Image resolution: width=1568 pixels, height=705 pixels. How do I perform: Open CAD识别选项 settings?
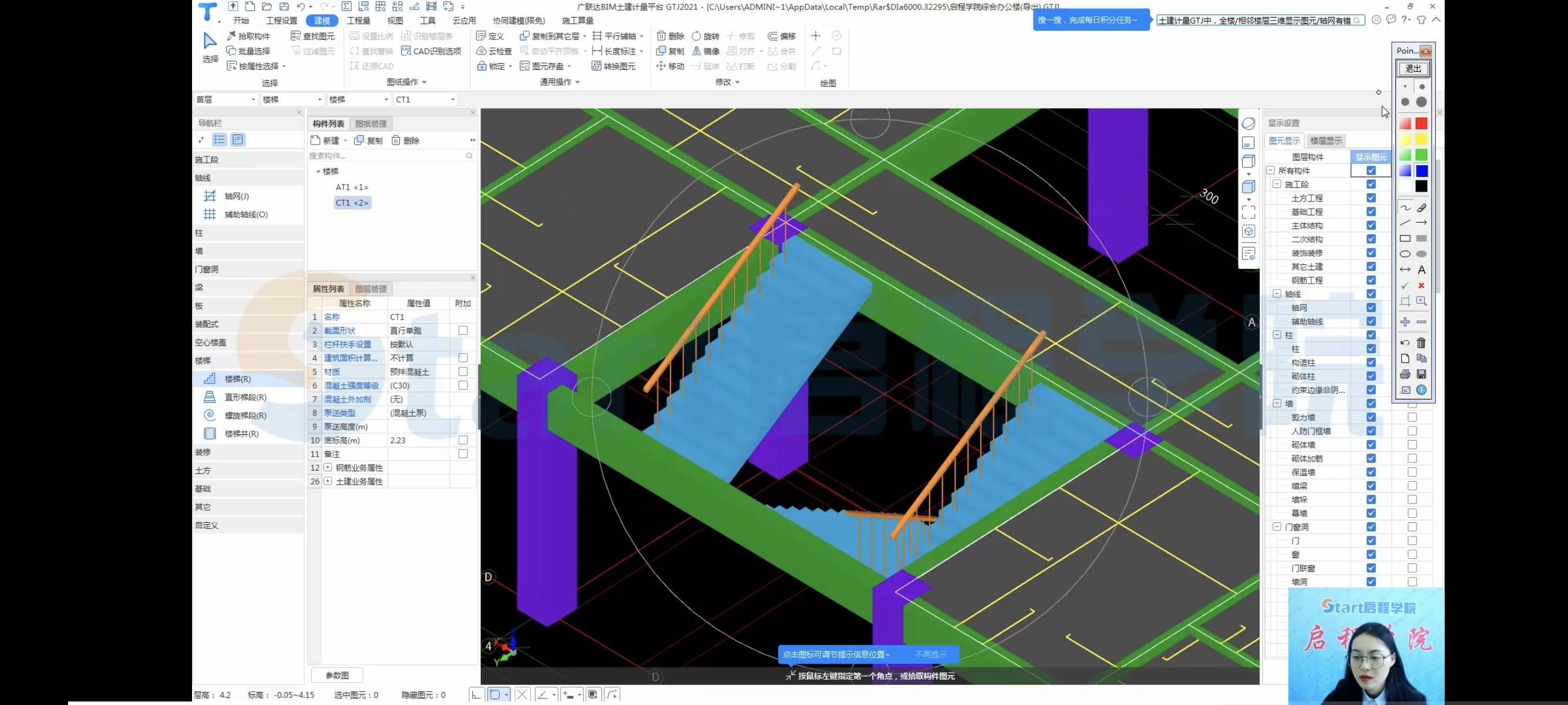tap(431, 51)
